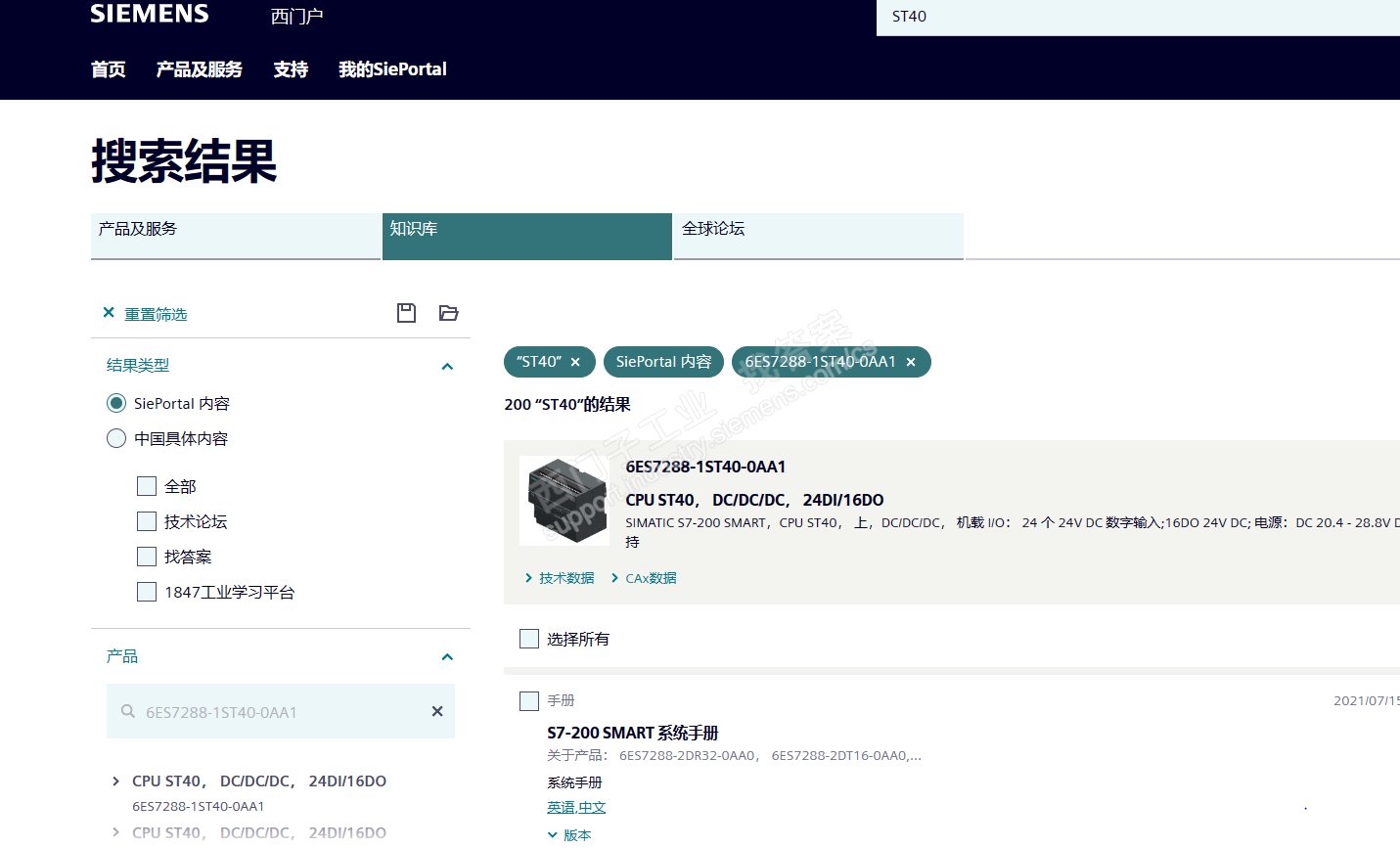1400x848 pixels.
Task: Click the 产品 section heading in the sidebar
Action: pyautogui.click(x=122, y=655)
